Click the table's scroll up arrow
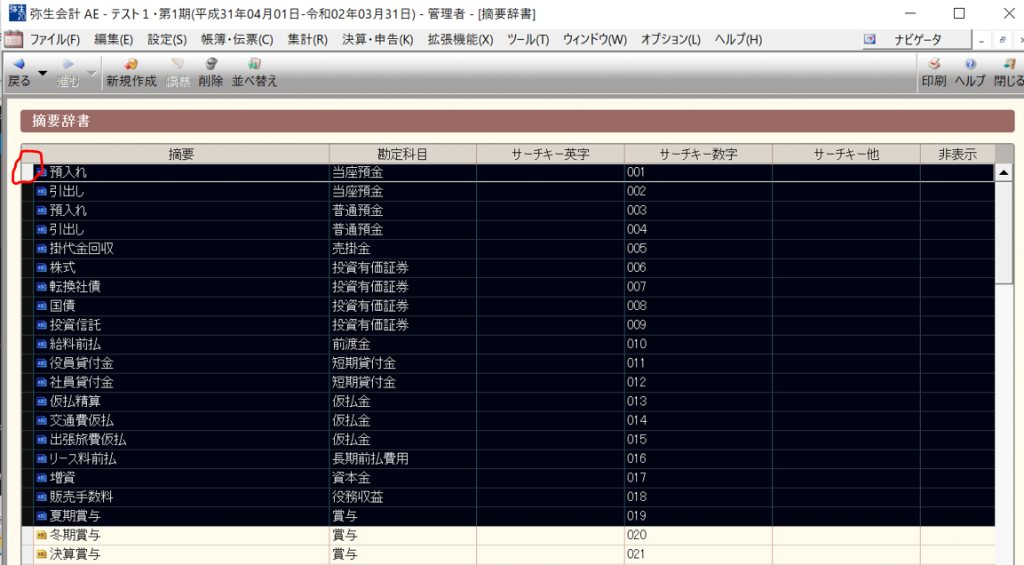 coord(1003,173)
